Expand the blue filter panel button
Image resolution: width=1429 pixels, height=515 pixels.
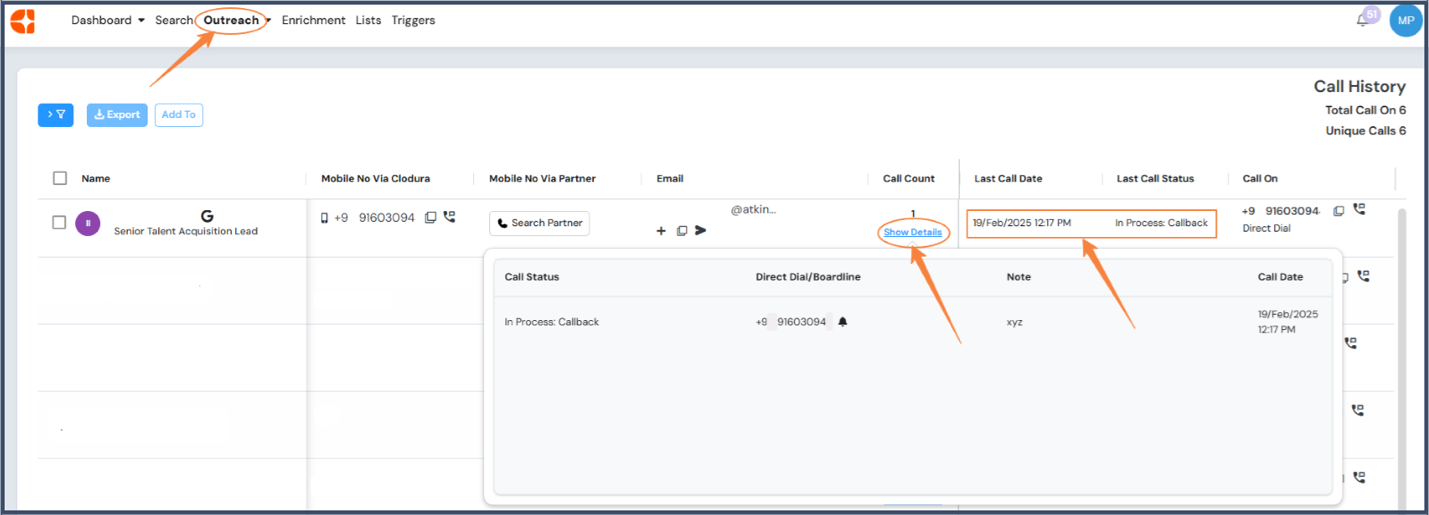tap(56, 115)
